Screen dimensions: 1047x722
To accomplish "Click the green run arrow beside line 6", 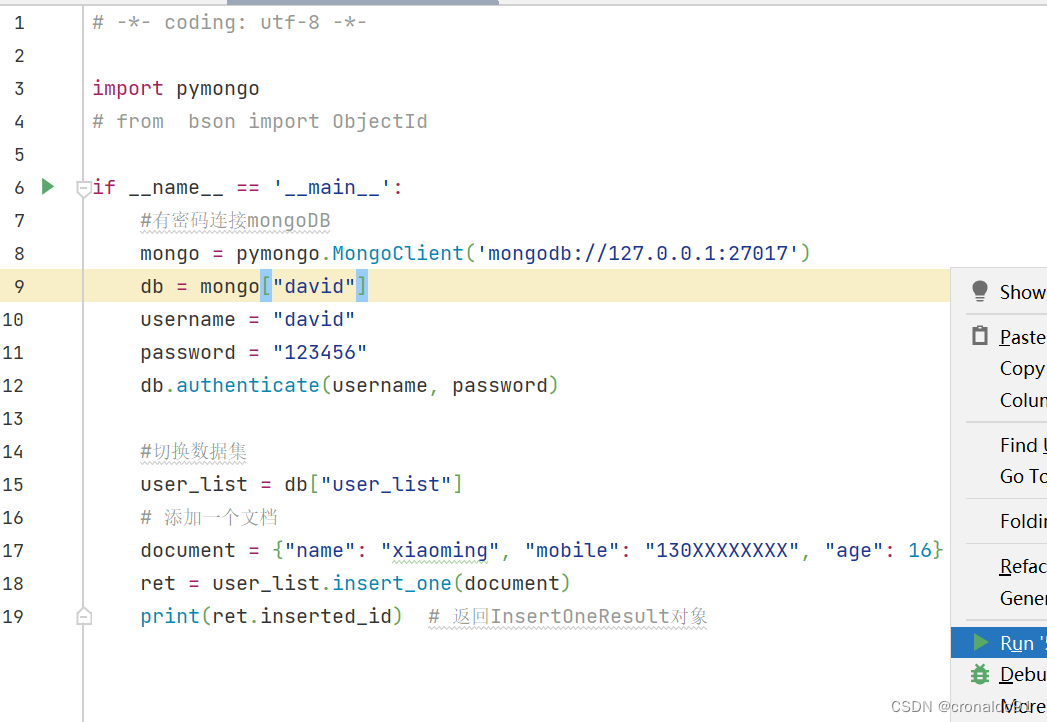I will [47, 186].
